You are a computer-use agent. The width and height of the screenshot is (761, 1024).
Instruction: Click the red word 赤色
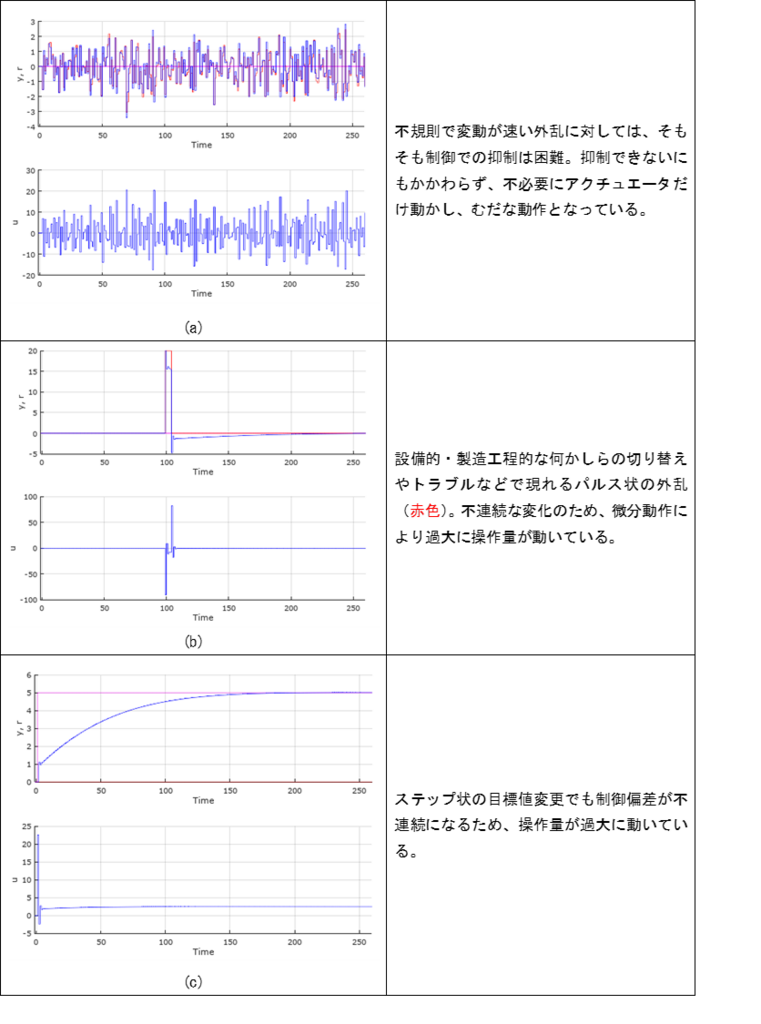(x=425, y=511)
